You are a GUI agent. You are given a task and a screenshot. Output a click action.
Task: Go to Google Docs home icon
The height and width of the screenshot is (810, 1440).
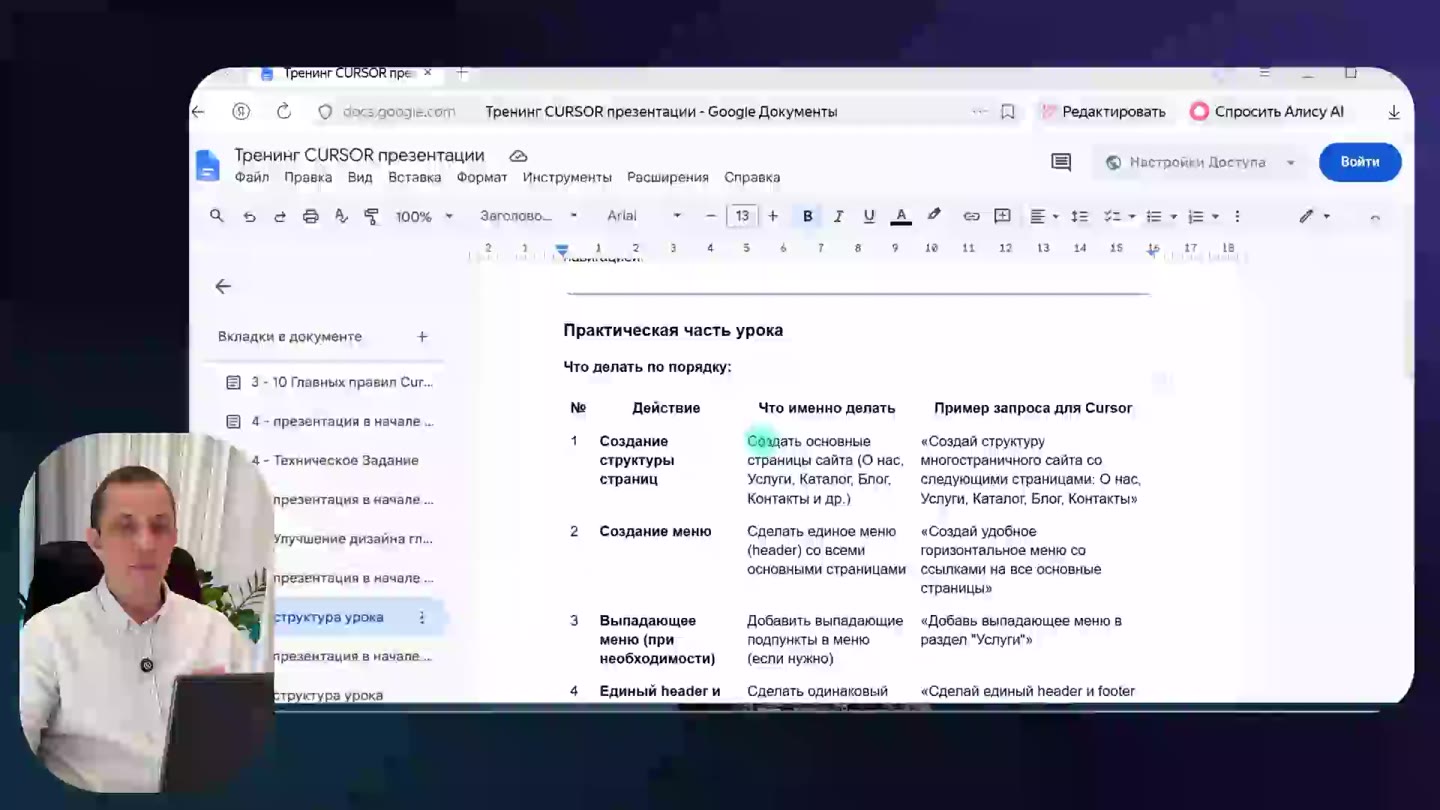tap(208, 165)
